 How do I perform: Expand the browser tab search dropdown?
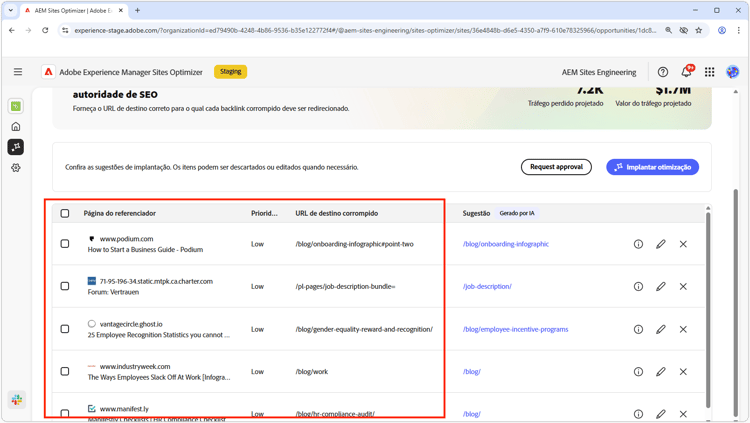(x=11, y=10)
